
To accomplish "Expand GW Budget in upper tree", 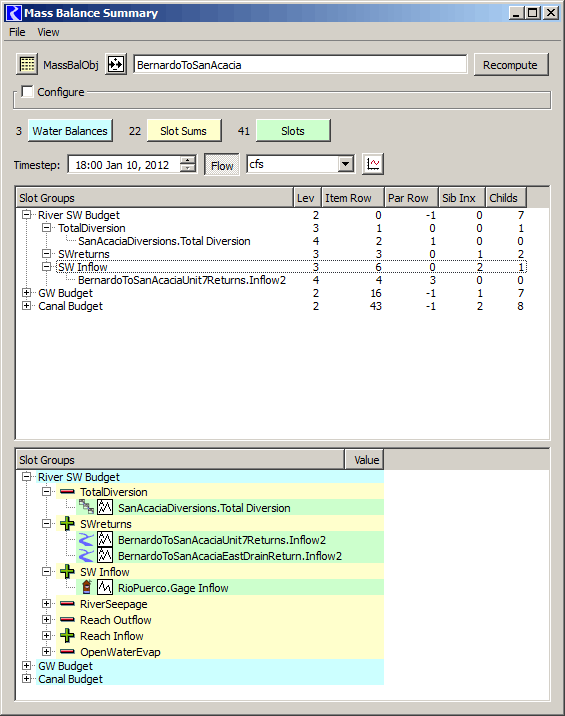I will [26, 293].
